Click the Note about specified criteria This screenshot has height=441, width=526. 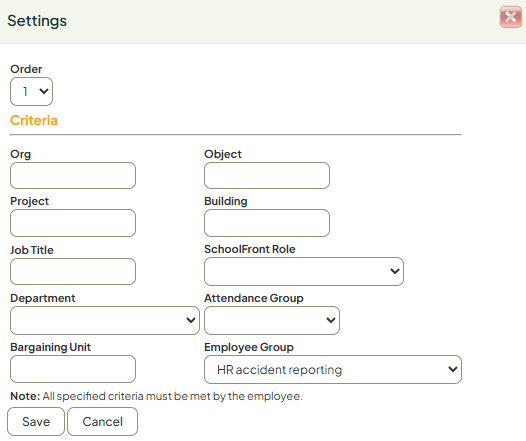coord(156,396)
